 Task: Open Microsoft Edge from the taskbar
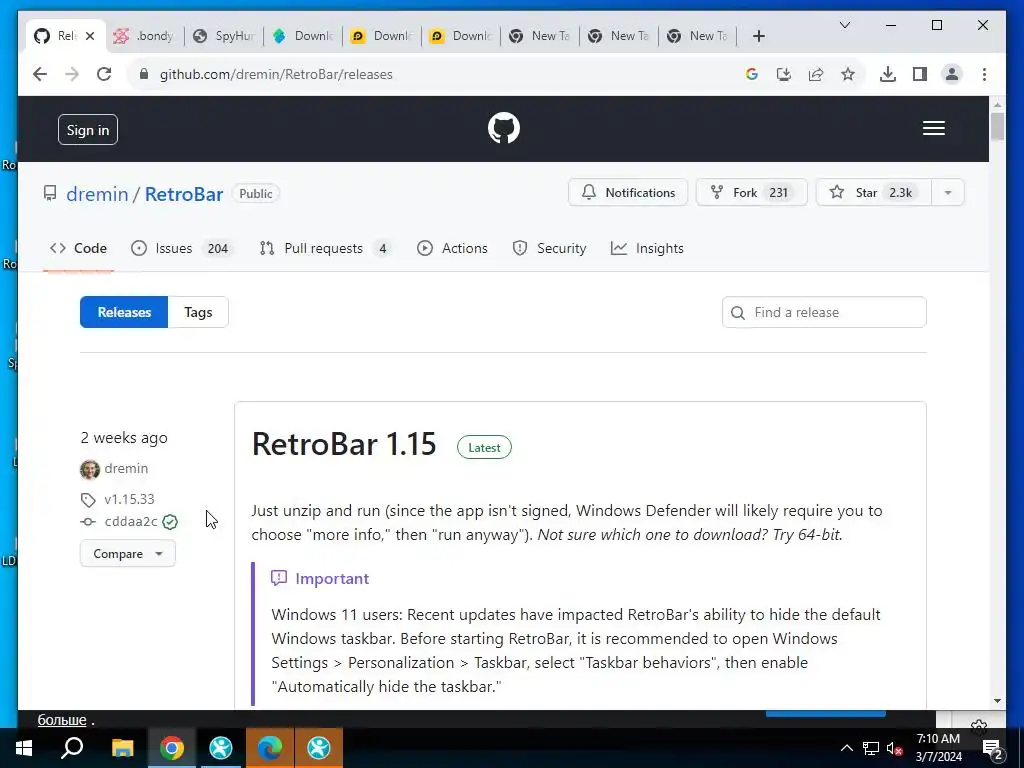click(x=270, y=748)
